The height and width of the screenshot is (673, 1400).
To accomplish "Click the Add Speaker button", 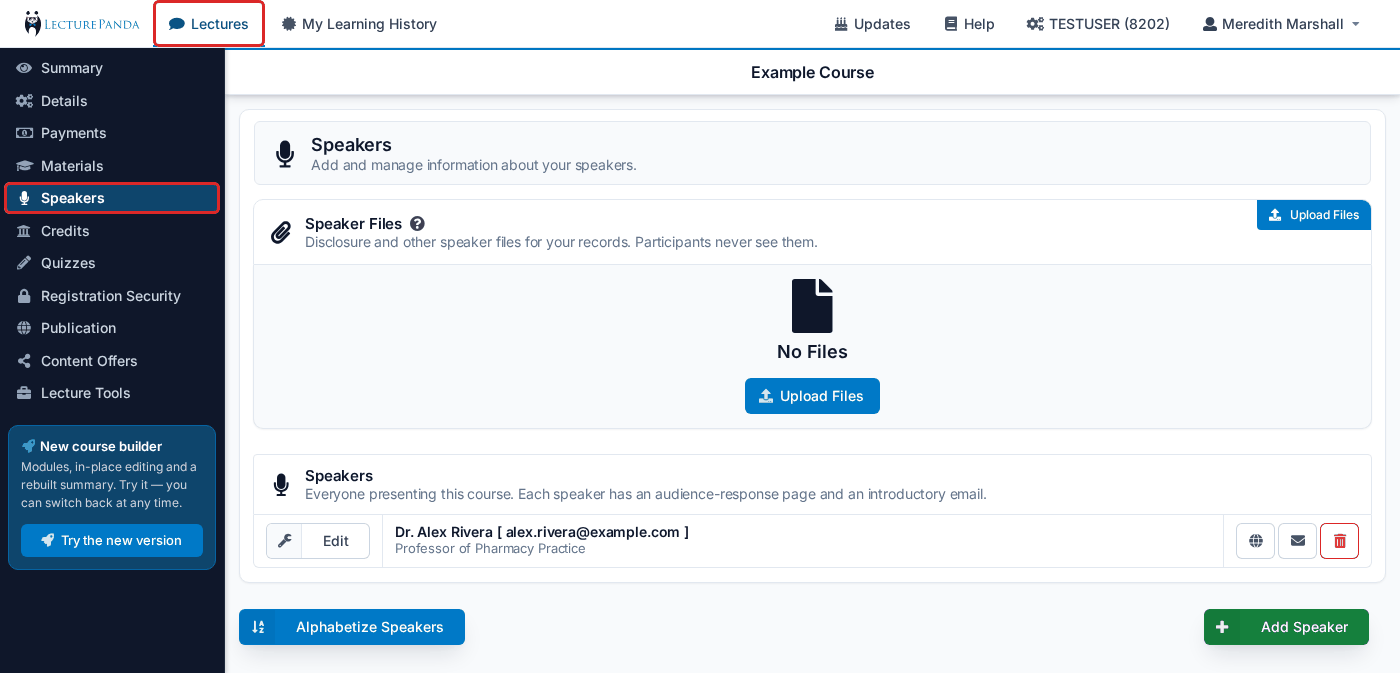I will 1286,627.
